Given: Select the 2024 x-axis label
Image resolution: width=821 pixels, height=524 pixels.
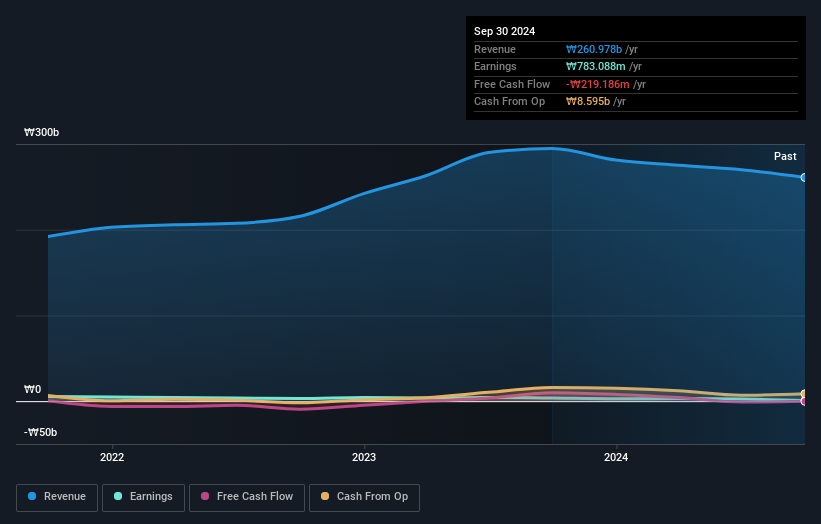Looking at the screenshot, I should [x=616, y=457].
